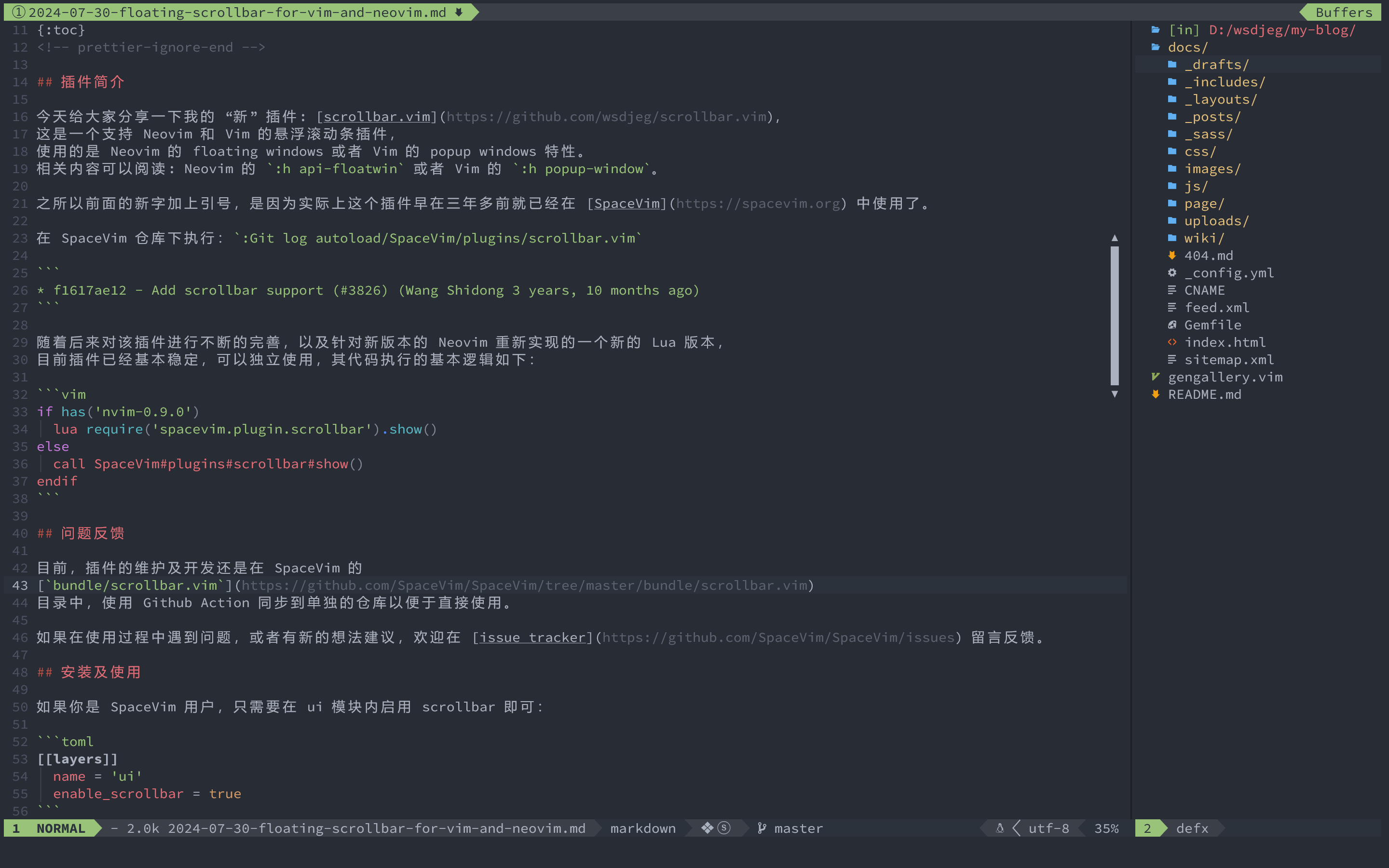Open the floating-scrollbar markdown buffer tab
Viewport: 1389px width, 868px height.
click(x=241, y=12)
